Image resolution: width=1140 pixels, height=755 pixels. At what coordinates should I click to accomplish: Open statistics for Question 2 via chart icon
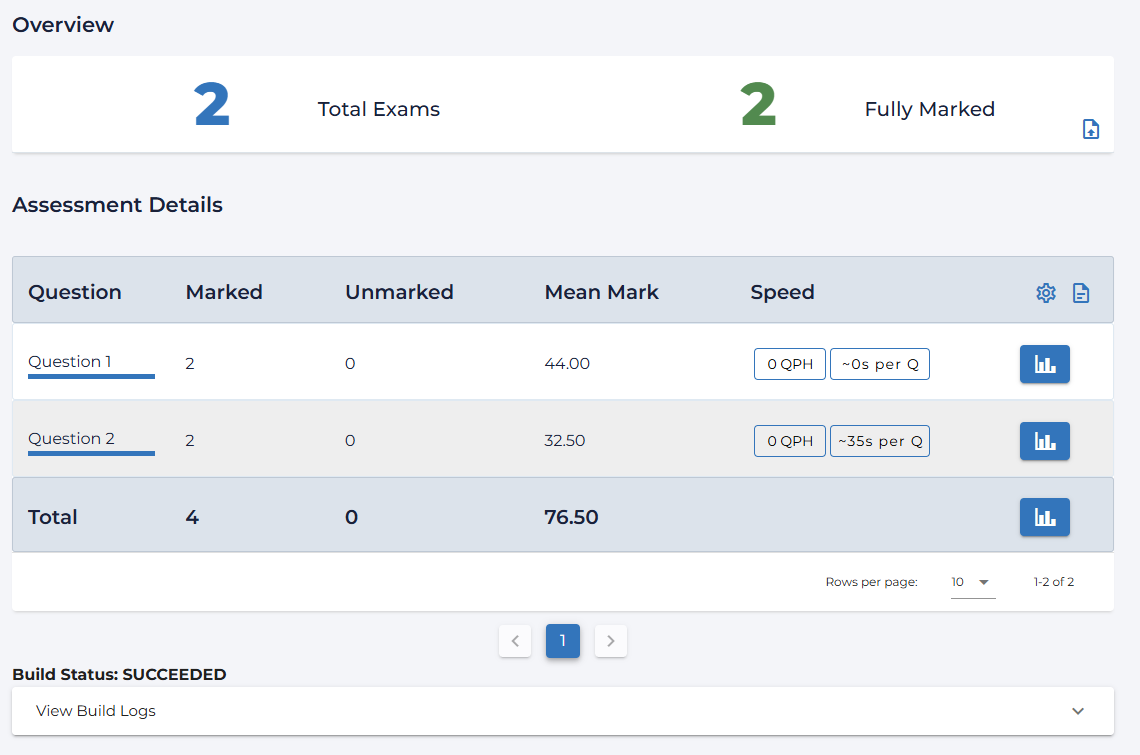1044,441
